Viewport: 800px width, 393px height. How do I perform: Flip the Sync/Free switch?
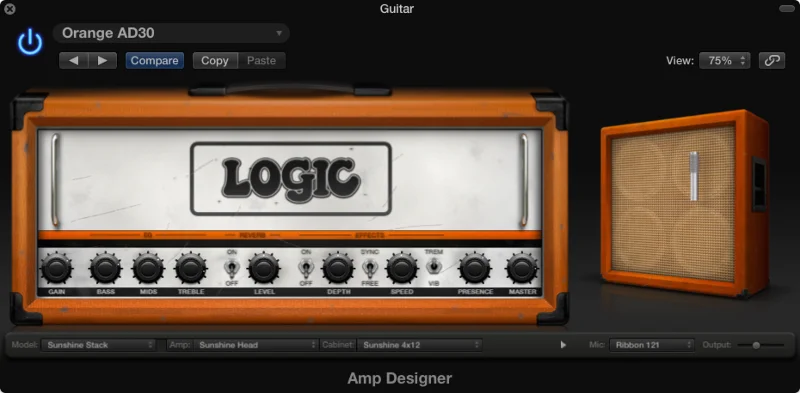[x=369, y=267]
